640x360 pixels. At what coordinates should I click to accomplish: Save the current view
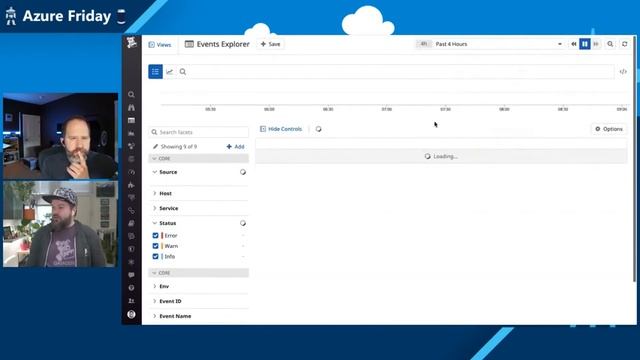(271, 44)
